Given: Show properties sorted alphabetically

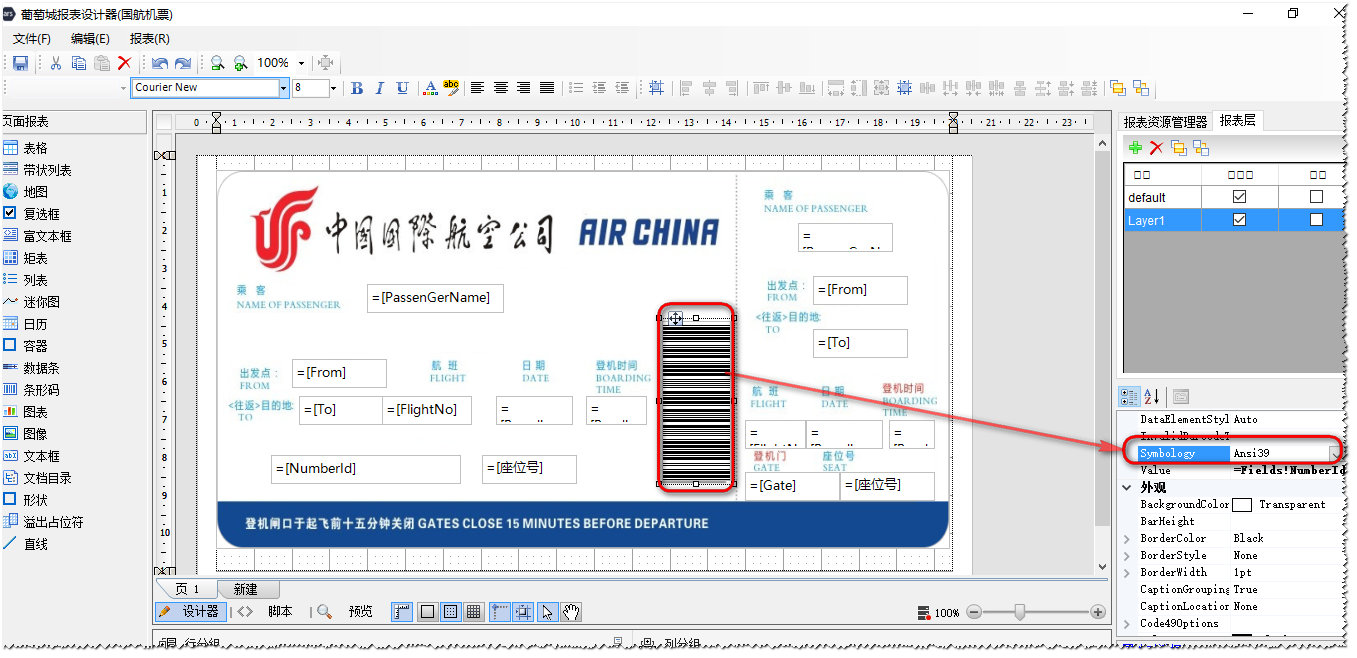Looking at the screenshot, I should (x=1151, y=397).
